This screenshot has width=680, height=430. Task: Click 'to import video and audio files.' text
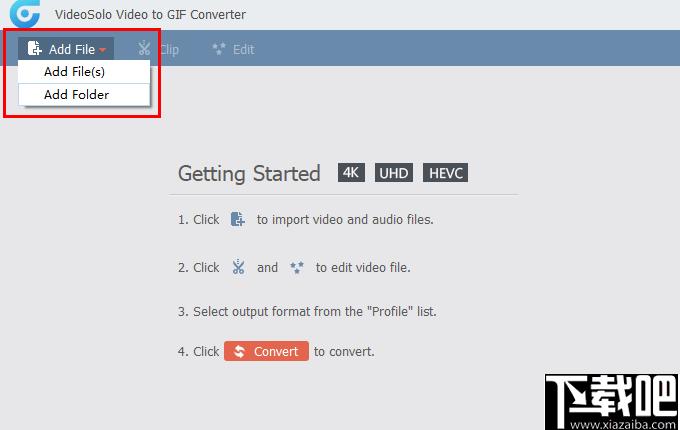tap(345, 220)
